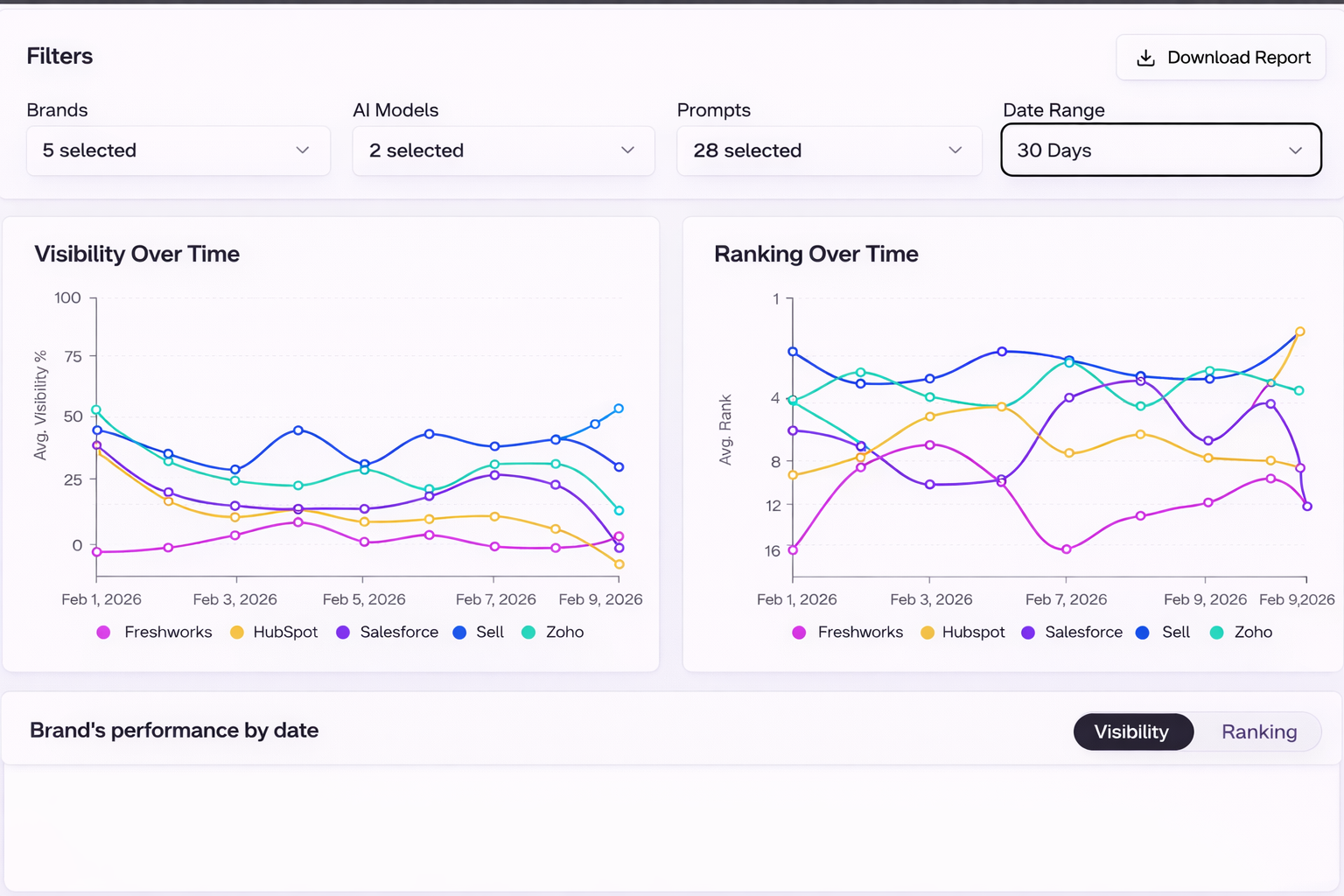Screen dimensions: 1344x896
Task: Click the chevron arrow in Brands filter
Action: [x=303, y=150]
